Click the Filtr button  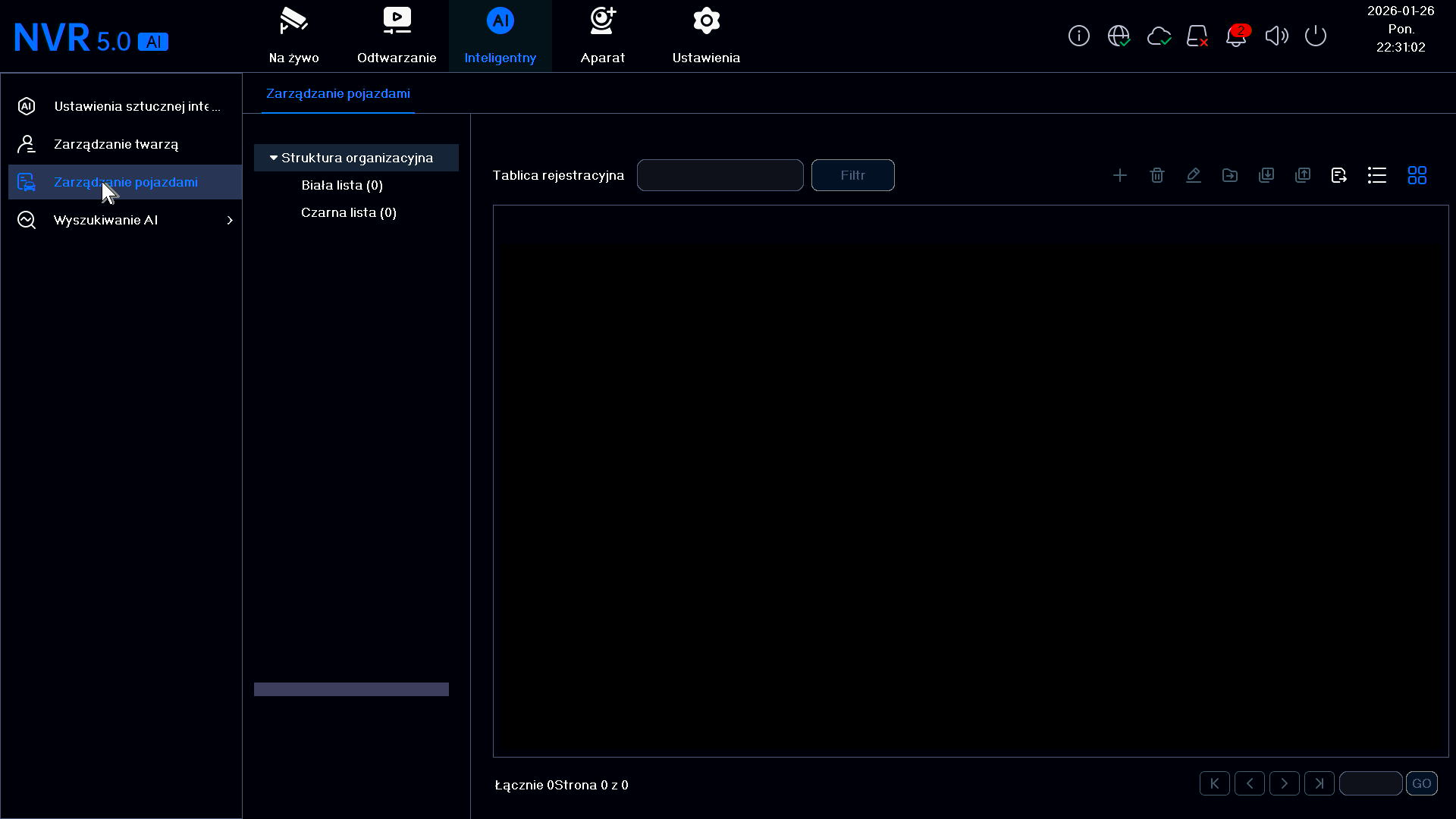point(853,175)
